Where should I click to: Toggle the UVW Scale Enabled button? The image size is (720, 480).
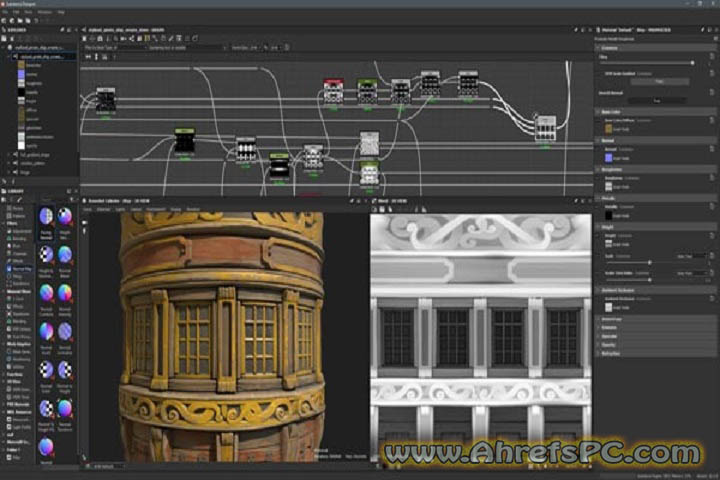tap(659, 81)
